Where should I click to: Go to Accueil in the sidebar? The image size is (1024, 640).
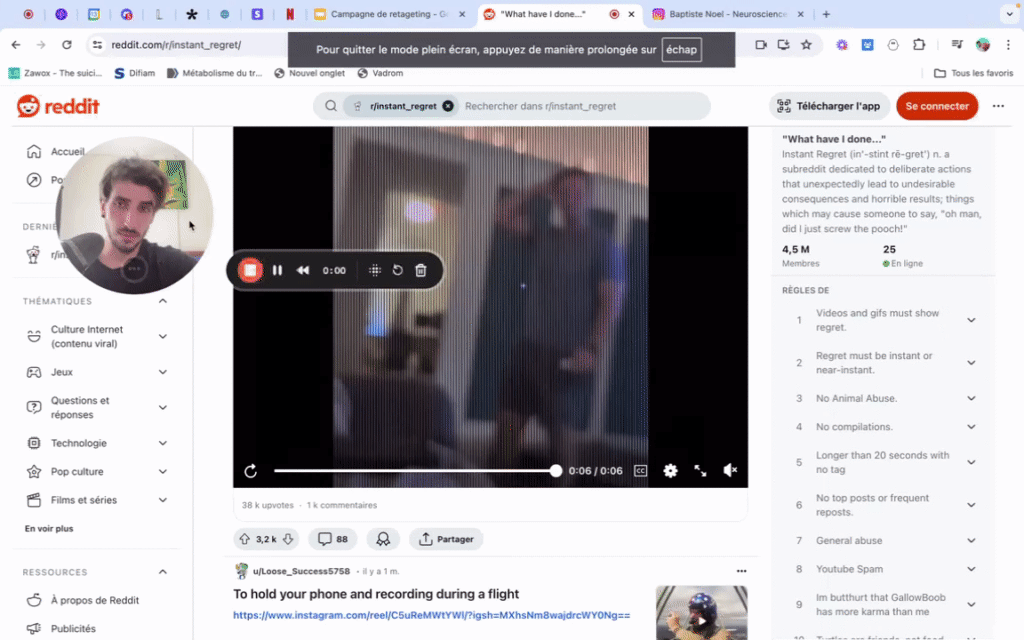point(68,152)
